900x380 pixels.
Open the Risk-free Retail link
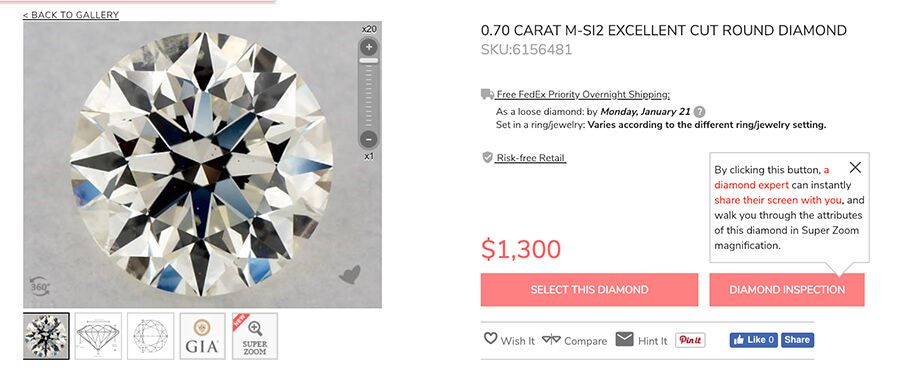531,158
